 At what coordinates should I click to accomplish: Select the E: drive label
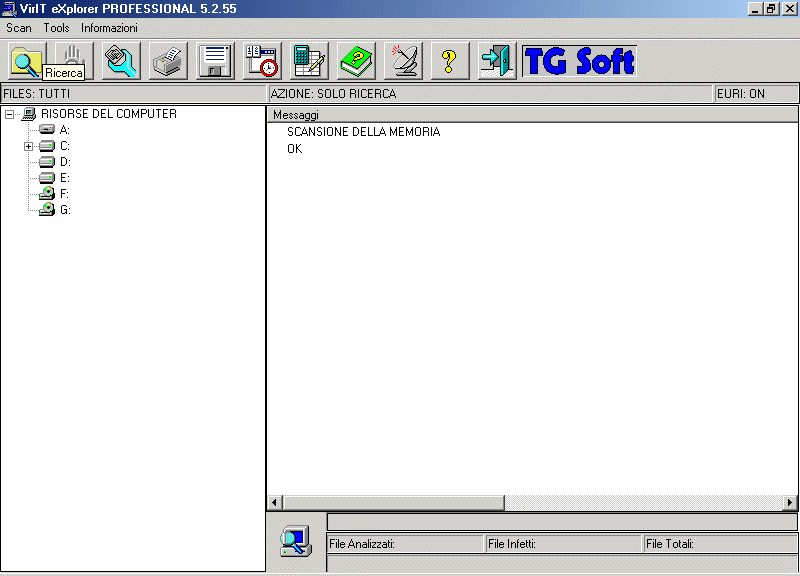tap(65, 178)
